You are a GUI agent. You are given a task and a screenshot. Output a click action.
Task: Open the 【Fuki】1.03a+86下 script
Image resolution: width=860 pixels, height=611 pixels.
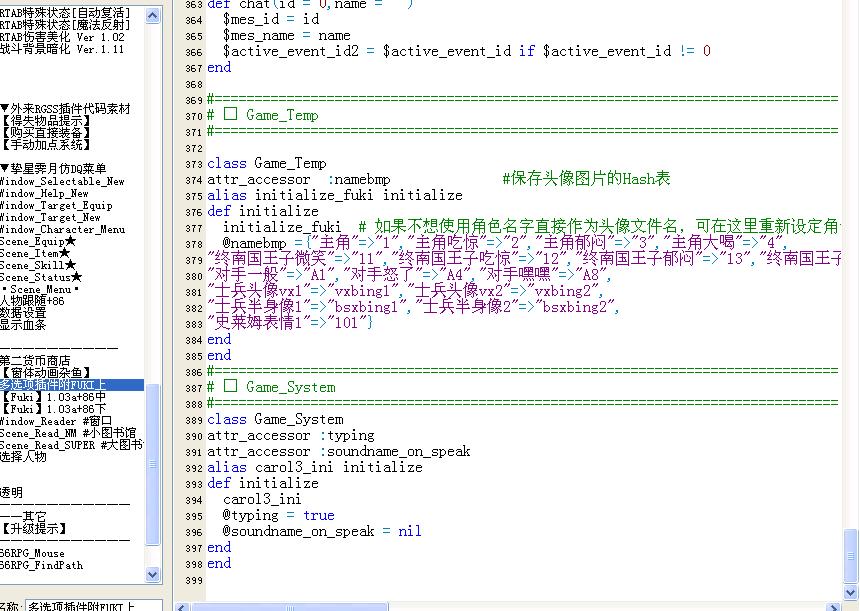(x=53, y=409)
